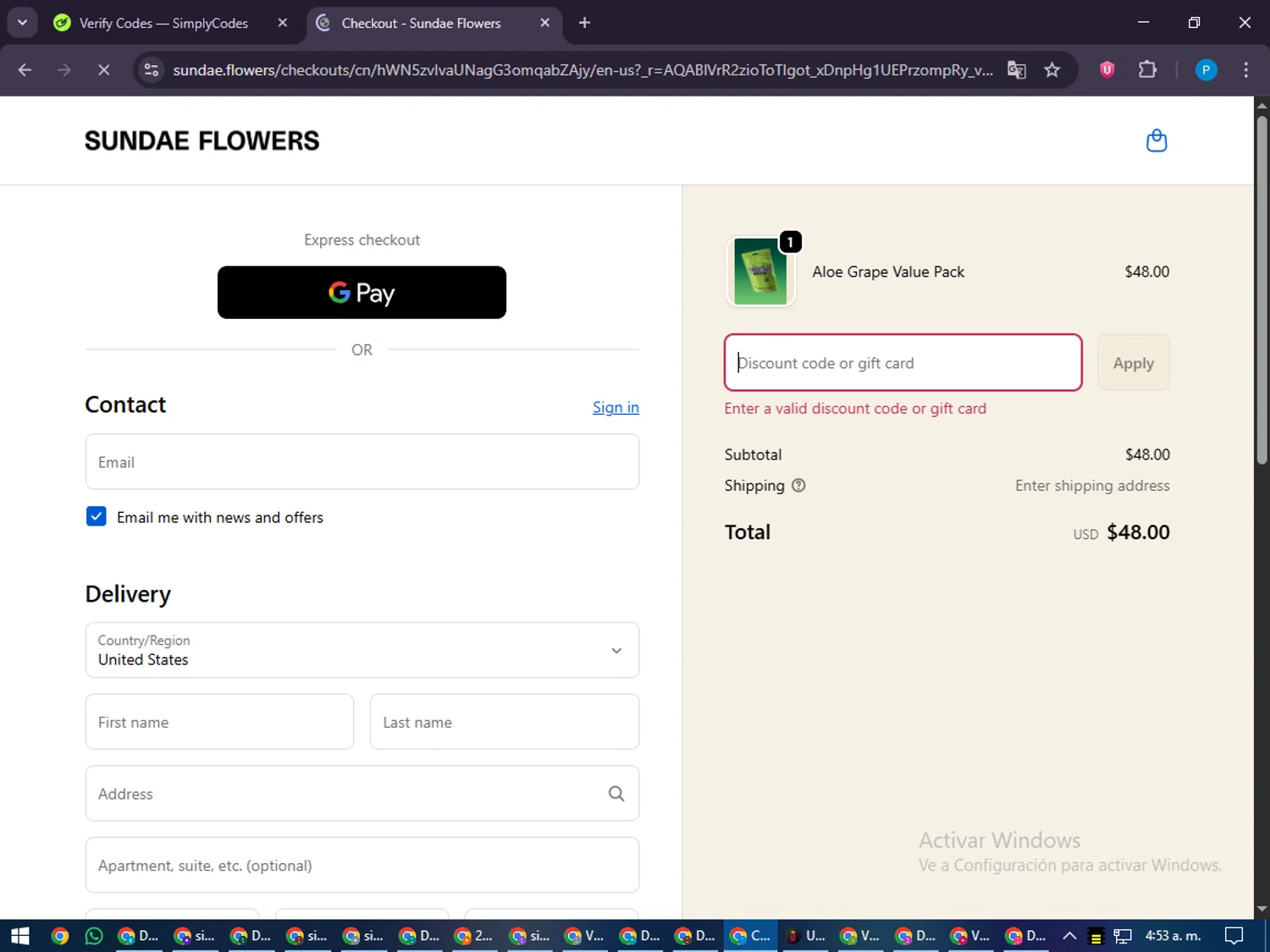Show hidden system tray icons
1270x952 pixels.
click(1069, 936)
